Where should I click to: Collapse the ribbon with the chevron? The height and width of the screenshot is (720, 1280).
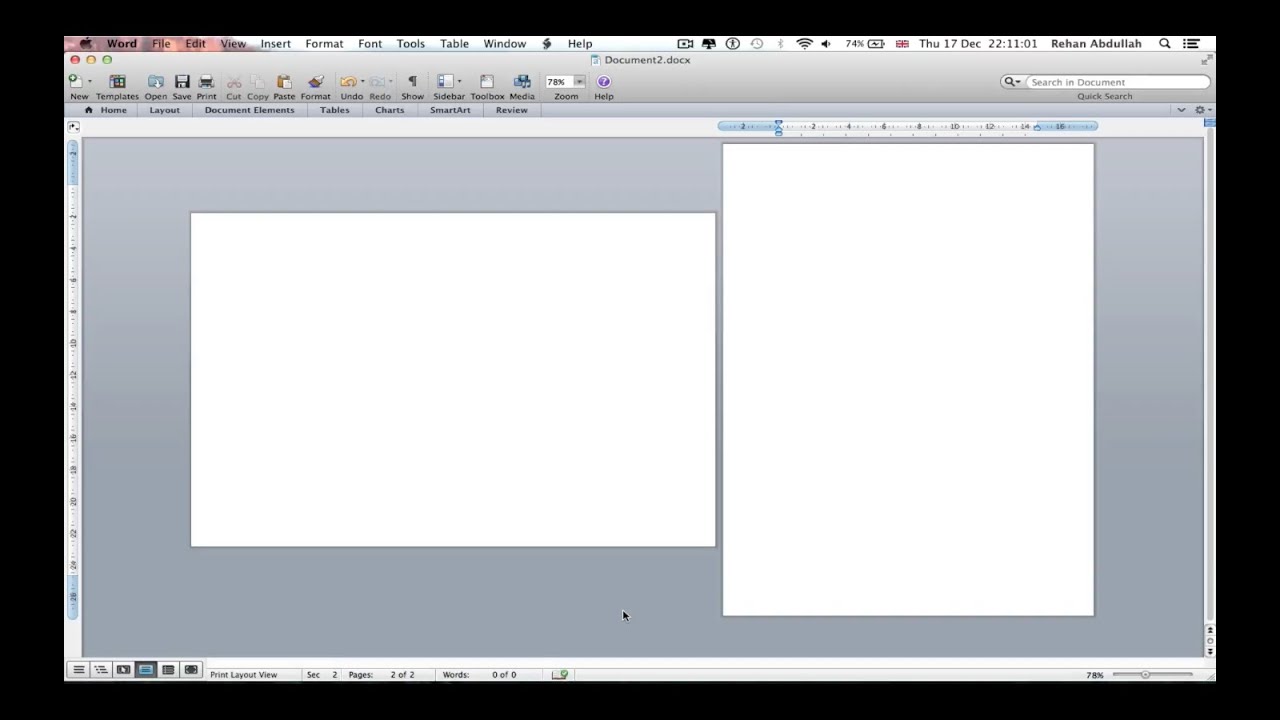1181,110
